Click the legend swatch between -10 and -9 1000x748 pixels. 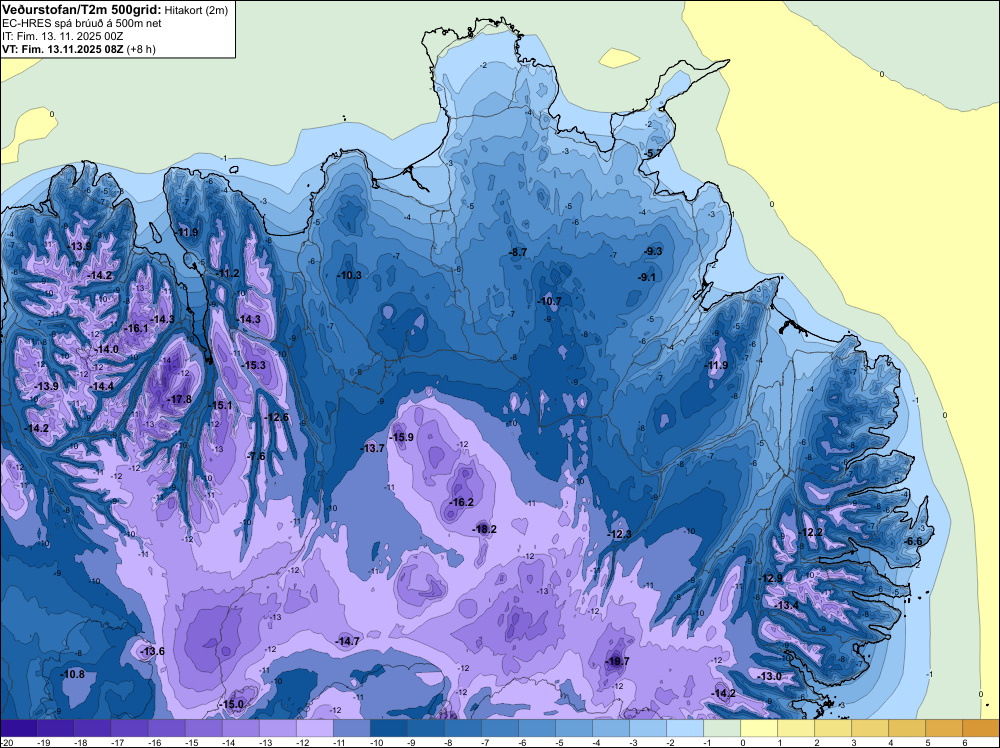[x=388, y=728]
